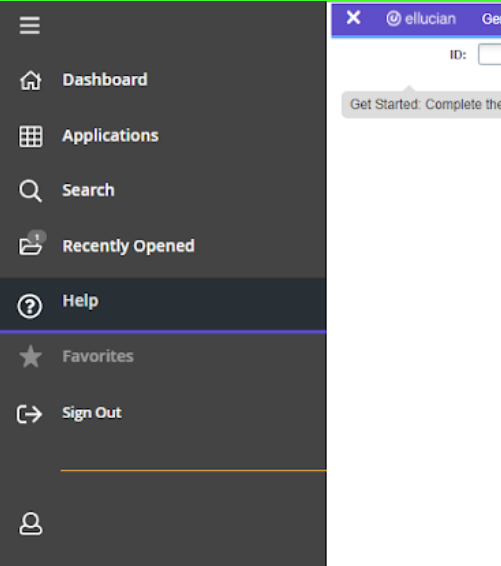Open the Applications grid icon
The height and width of the screenshot is (566, 501).
point(30,136)
